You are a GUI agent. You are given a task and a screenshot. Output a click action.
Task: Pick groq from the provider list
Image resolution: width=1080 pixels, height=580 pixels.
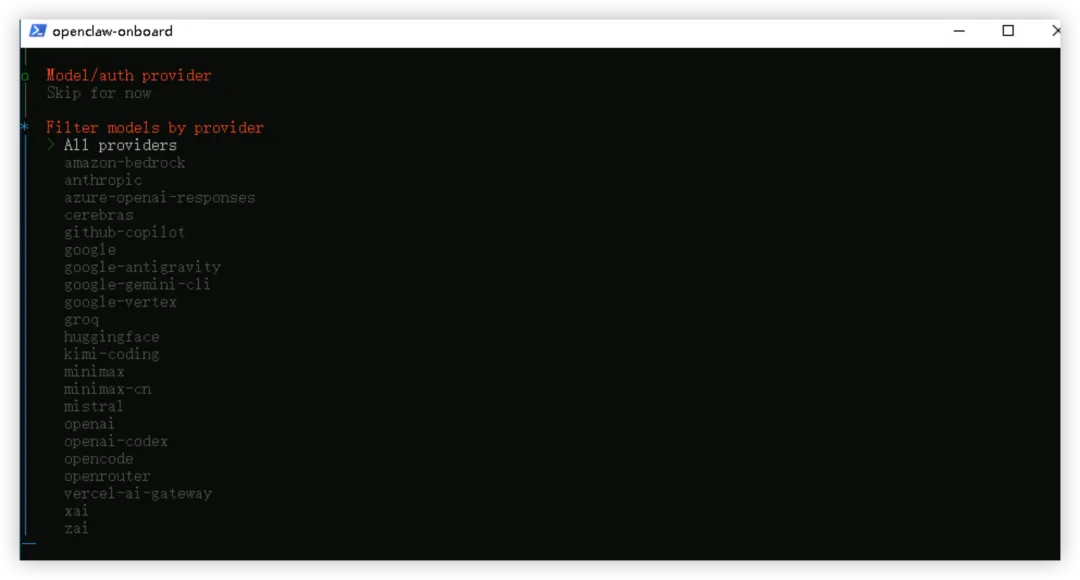point(81,320)
